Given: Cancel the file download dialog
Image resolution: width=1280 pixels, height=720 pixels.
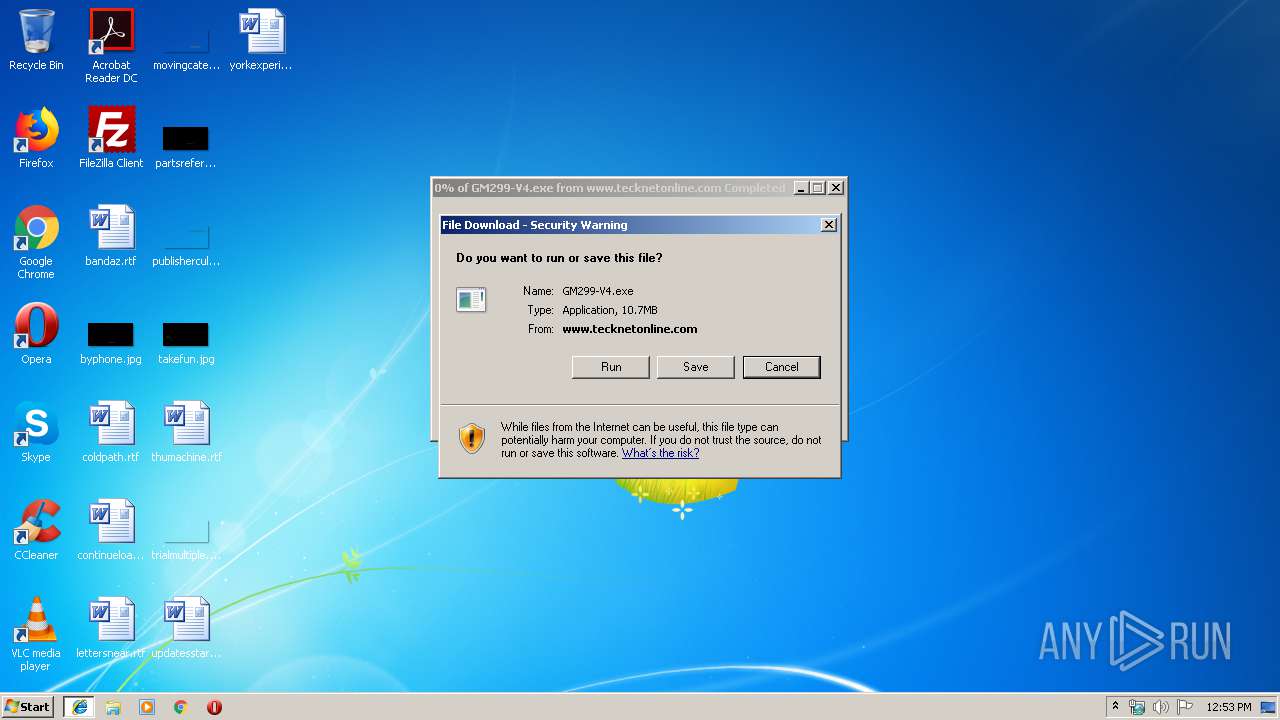Looking at the screenshot, I should click(x=782, y=367).
